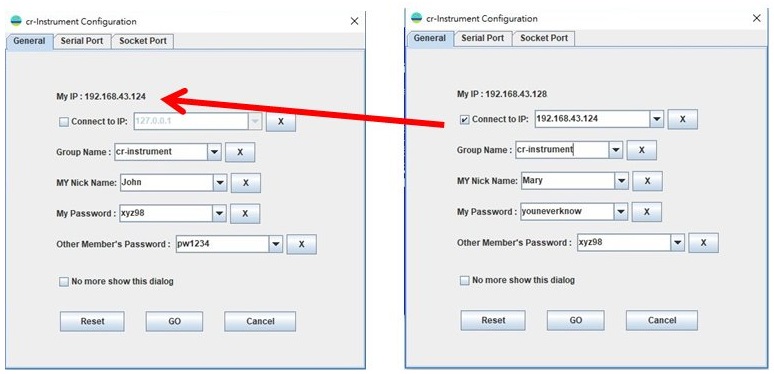Clear xyz98 My Password with X, left window
Screen dimensions: 774x374
(245, 214)
